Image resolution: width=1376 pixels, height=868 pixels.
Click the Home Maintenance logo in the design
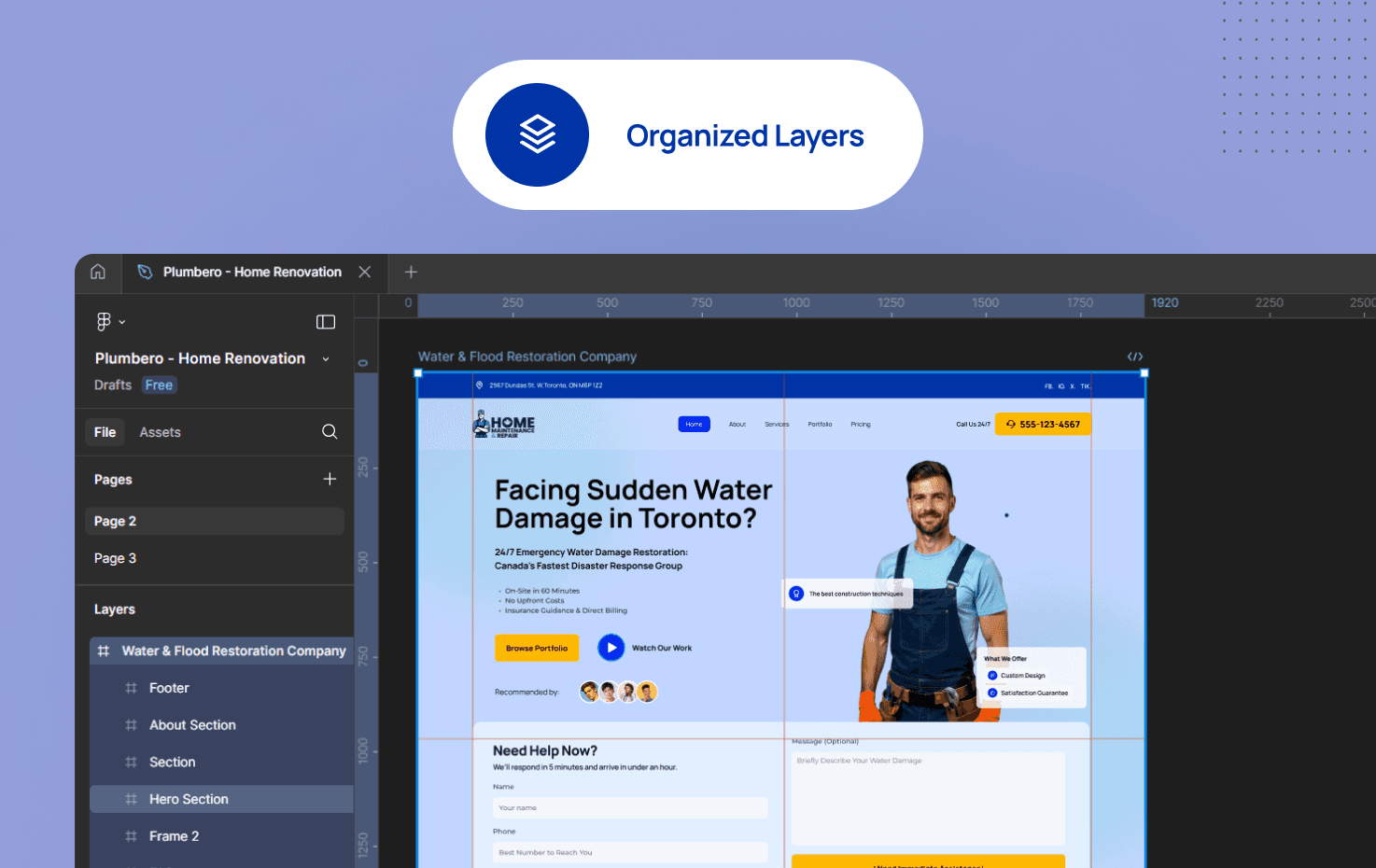(x=503, y=425)
